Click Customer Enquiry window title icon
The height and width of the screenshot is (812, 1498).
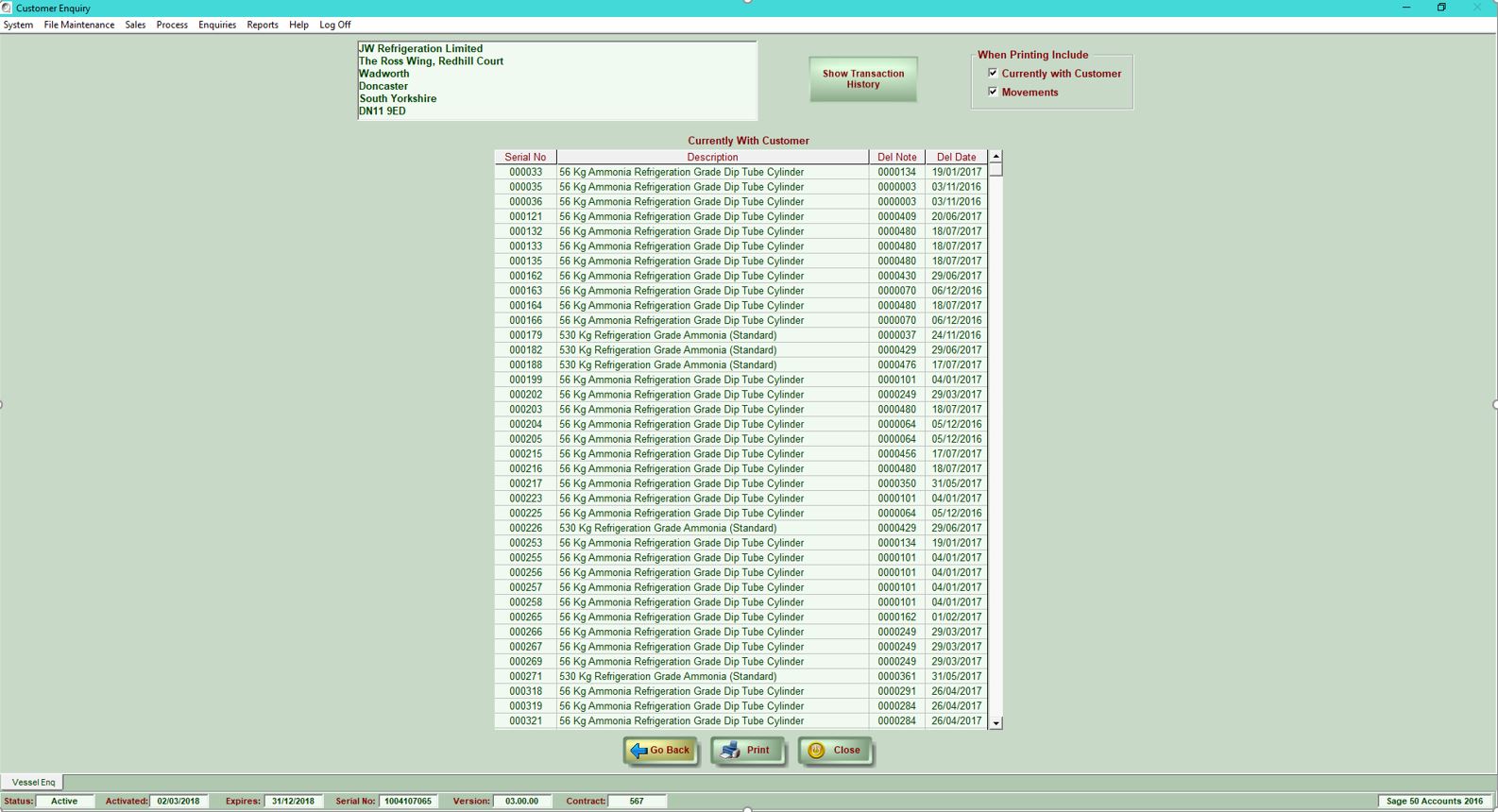[x=7, y=8]
